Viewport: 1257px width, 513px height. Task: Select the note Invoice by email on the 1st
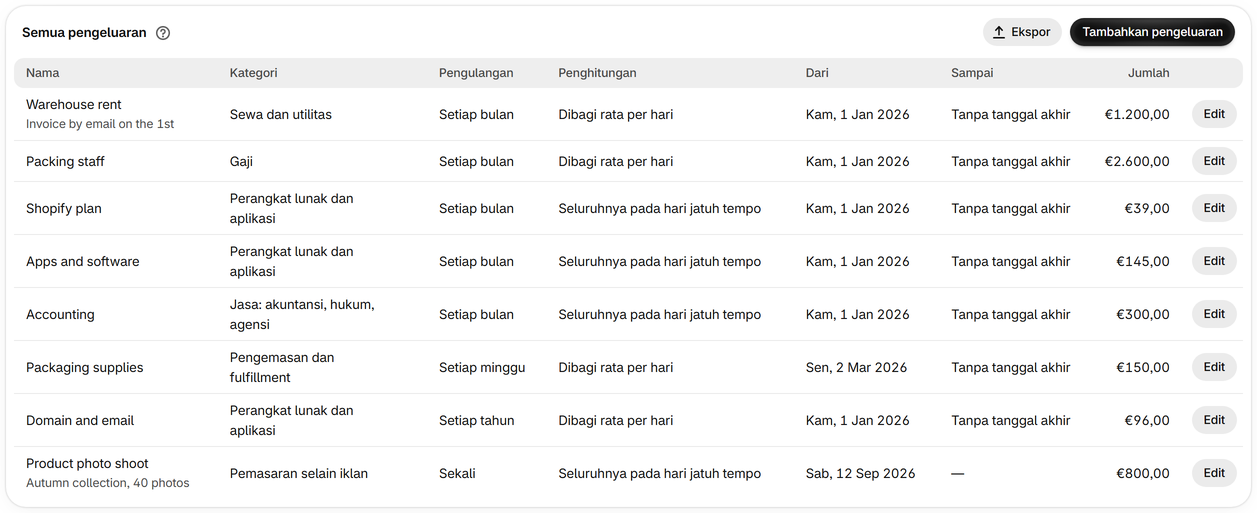coord(100,124)
